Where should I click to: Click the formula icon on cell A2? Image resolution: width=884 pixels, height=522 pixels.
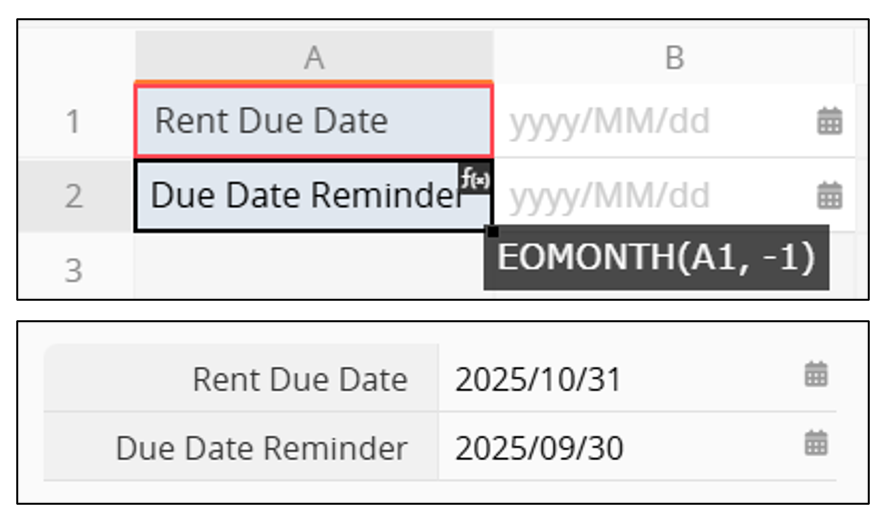tap(476, 177)
